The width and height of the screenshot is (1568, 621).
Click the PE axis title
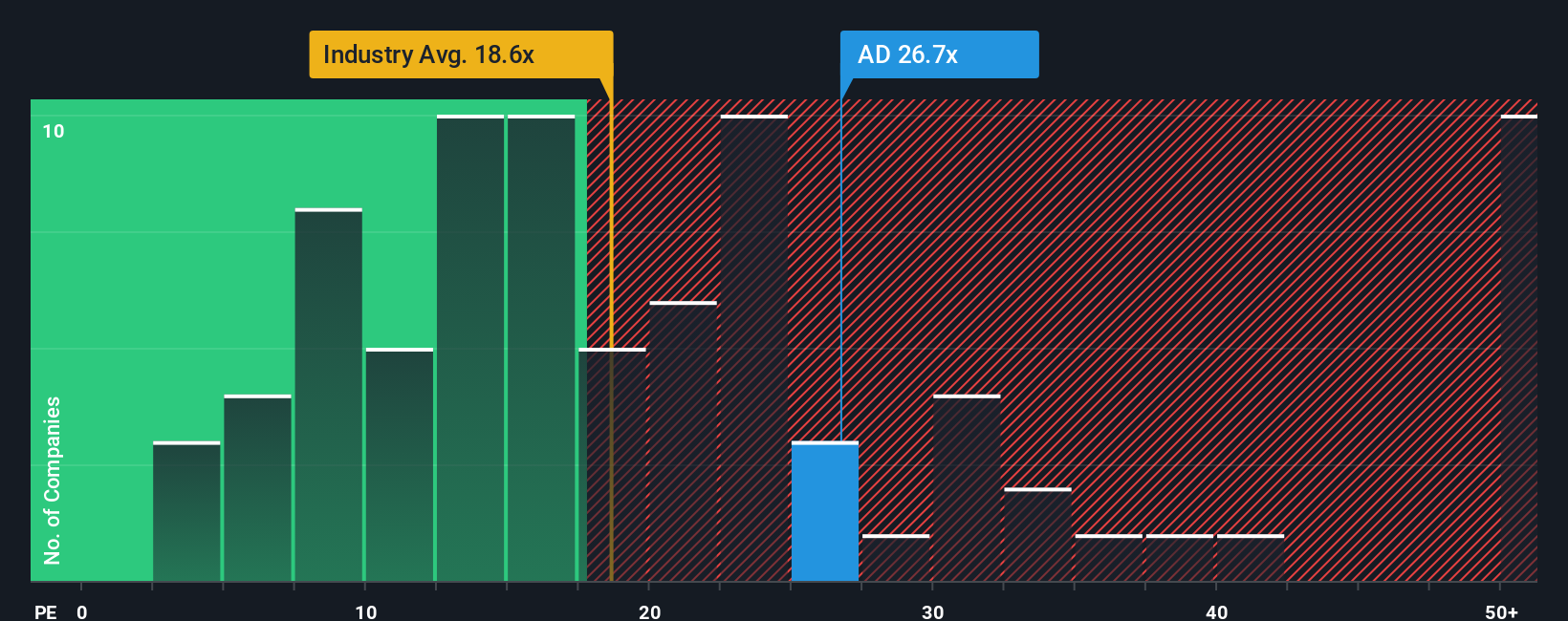click(x=45, y=611)
